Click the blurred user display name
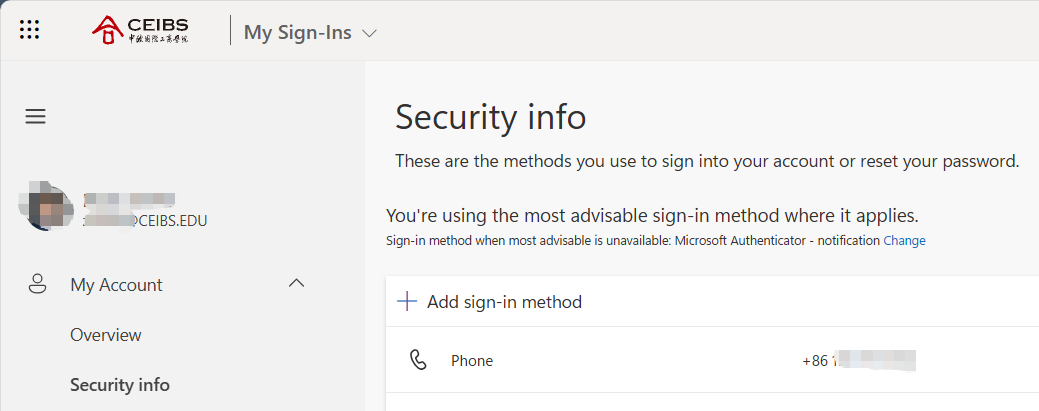This screenshot has width=1039, height=411. (x=130, y=198)
